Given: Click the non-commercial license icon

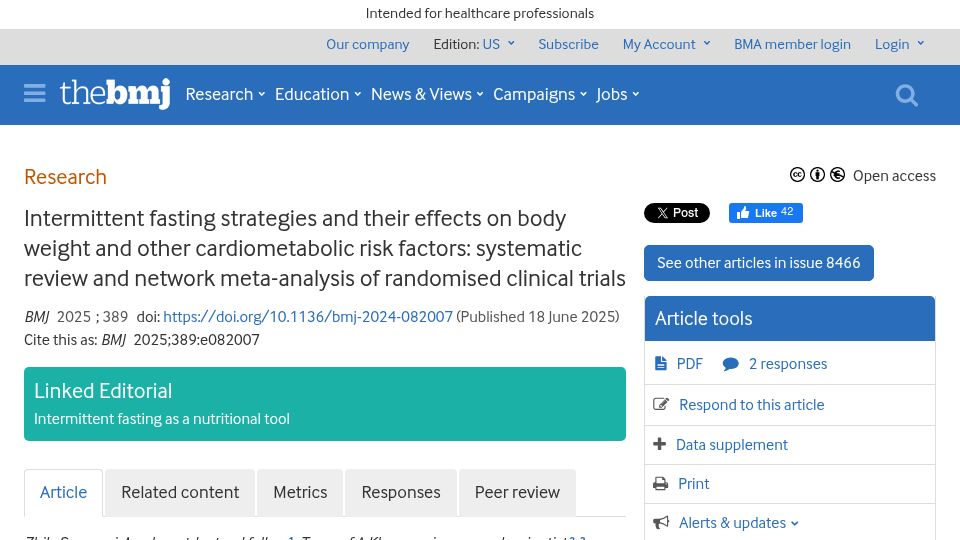Looking at the screenshot, I should [x=838, y=175].
